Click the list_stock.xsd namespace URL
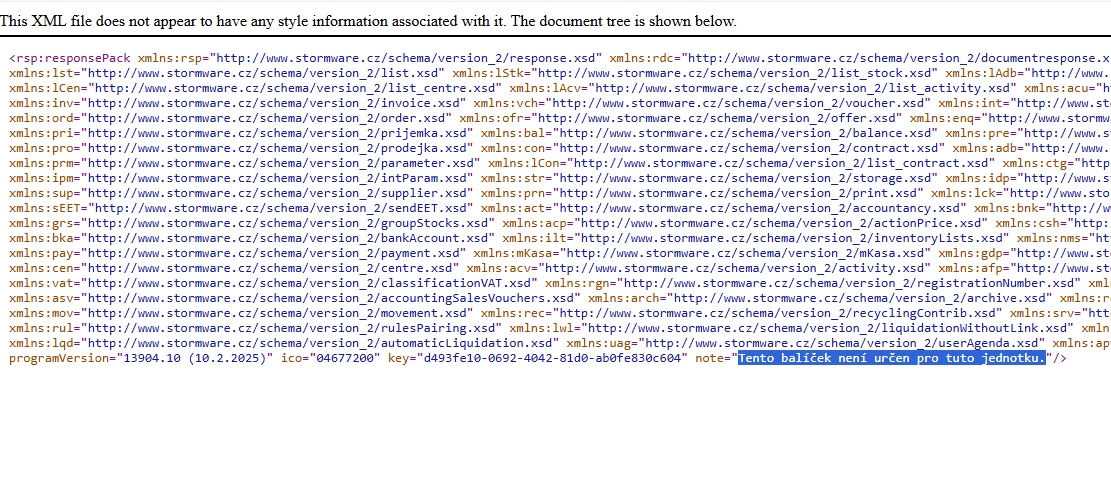This screenshot has height=483, width=1111. [737, 73]
